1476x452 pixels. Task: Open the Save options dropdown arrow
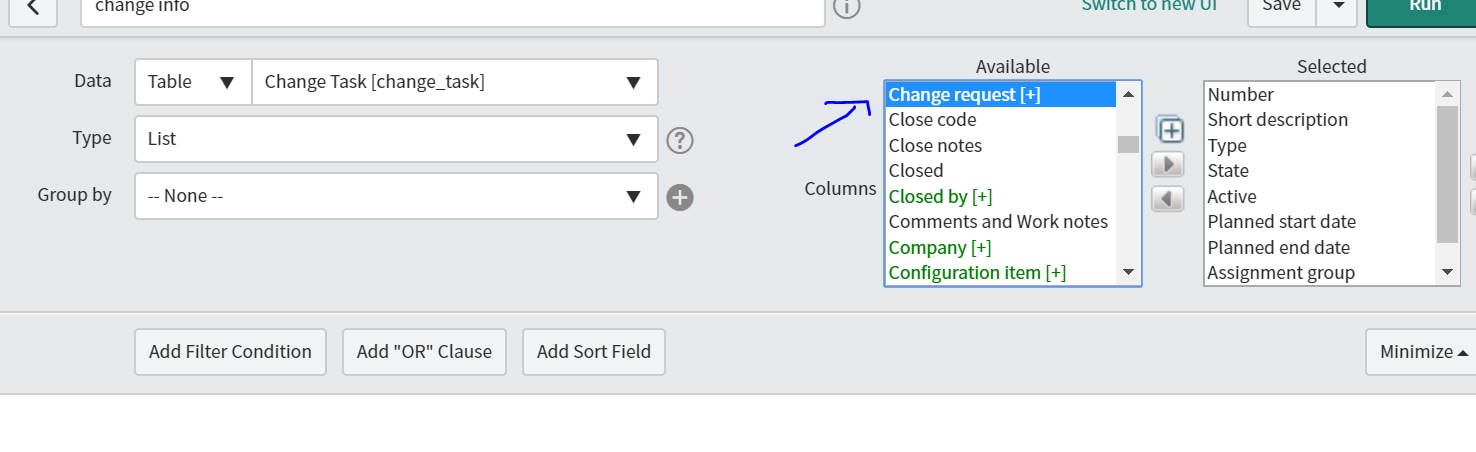coord(1337,8)
